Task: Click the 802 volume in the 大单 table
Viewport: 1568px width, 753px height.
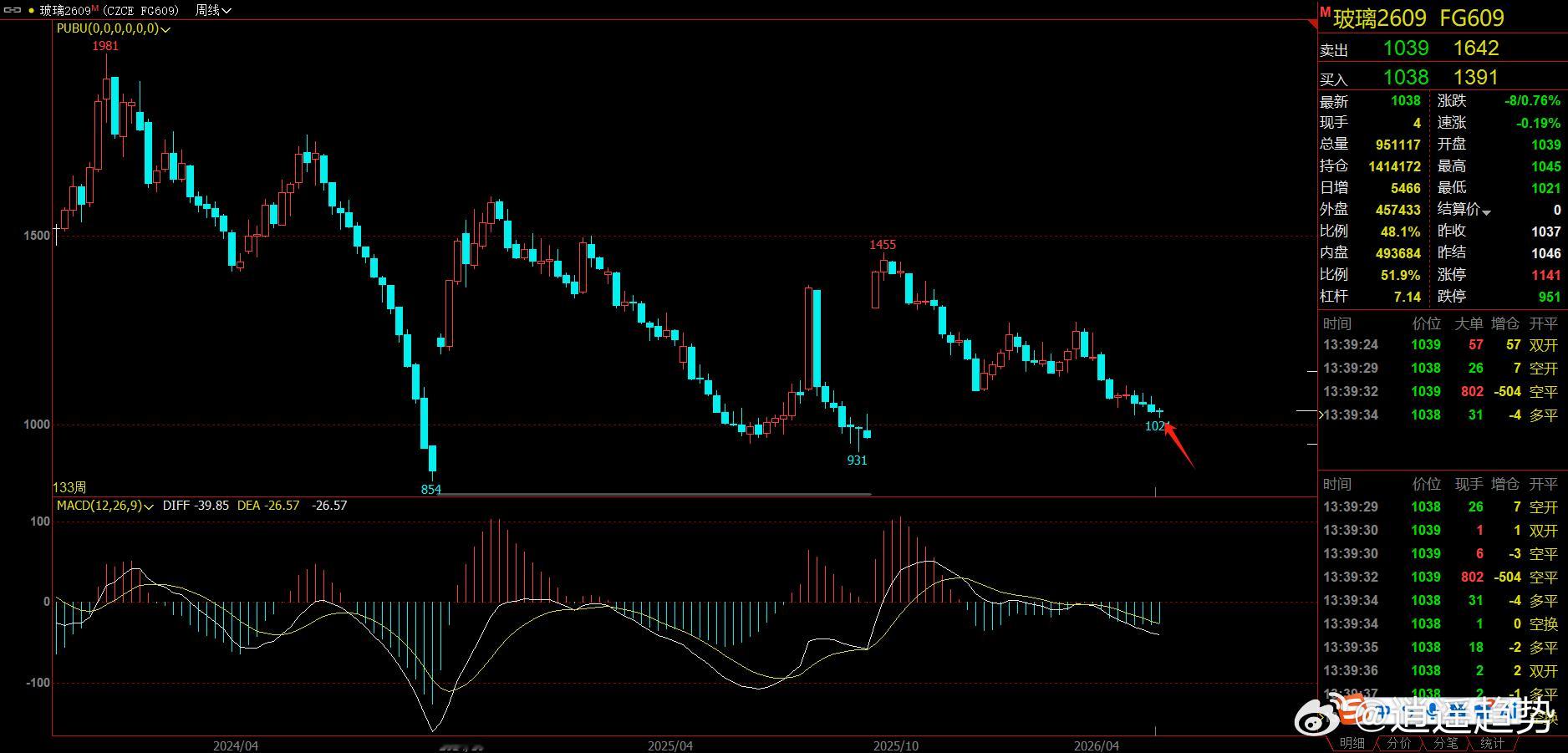Action: tap(1472, 392)
